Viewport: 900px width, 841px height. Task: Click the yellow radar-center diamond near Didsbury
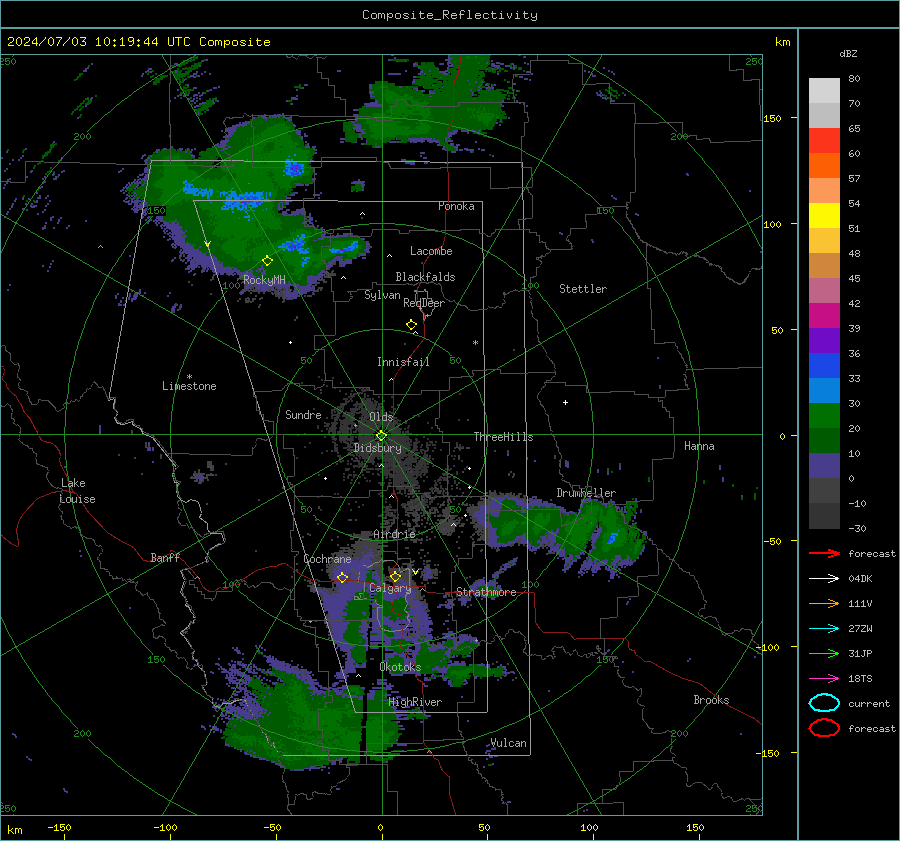pos(381,436)
